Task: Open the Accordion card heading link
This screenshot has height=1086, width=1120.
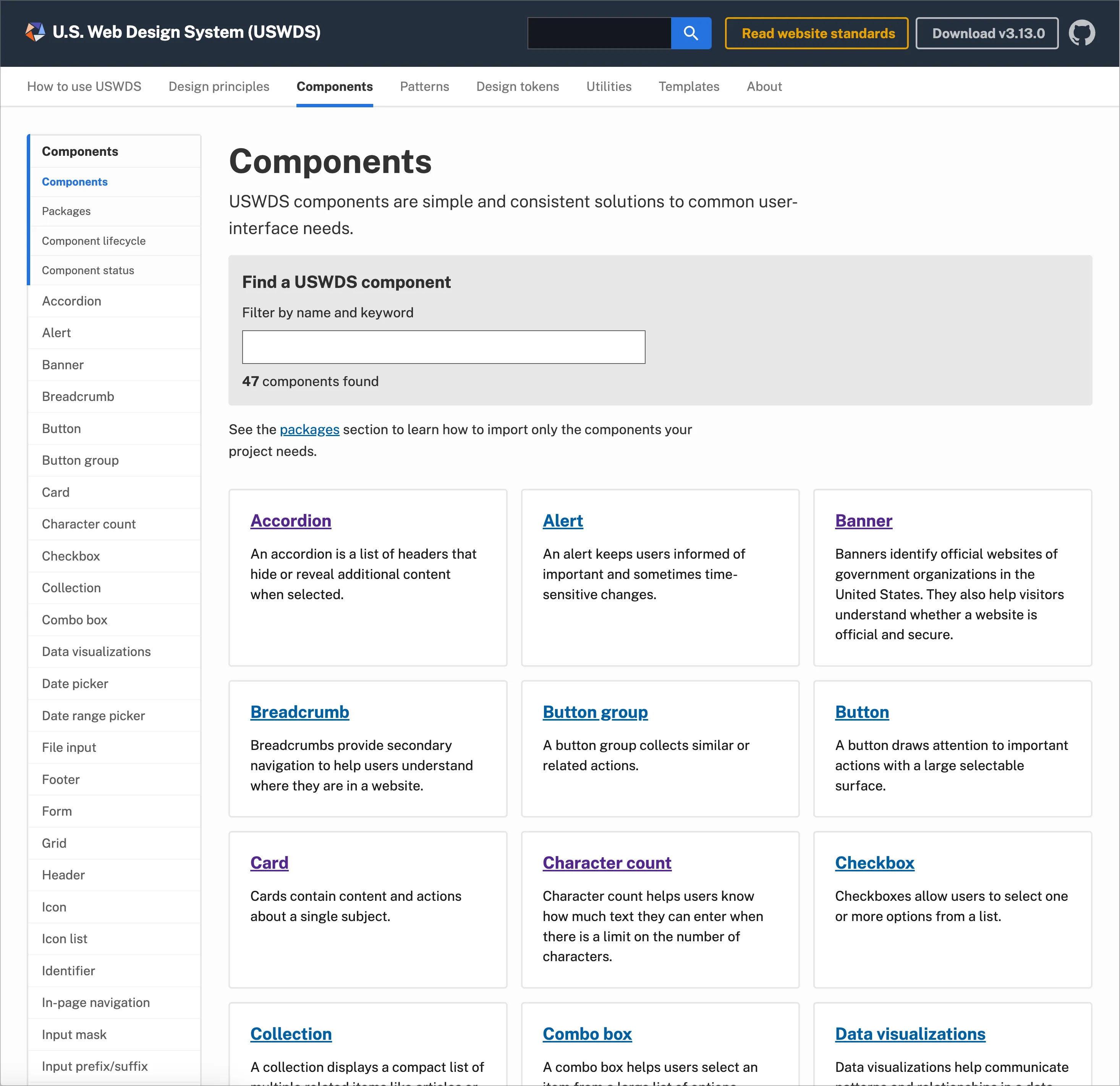Action: [290, 520]
